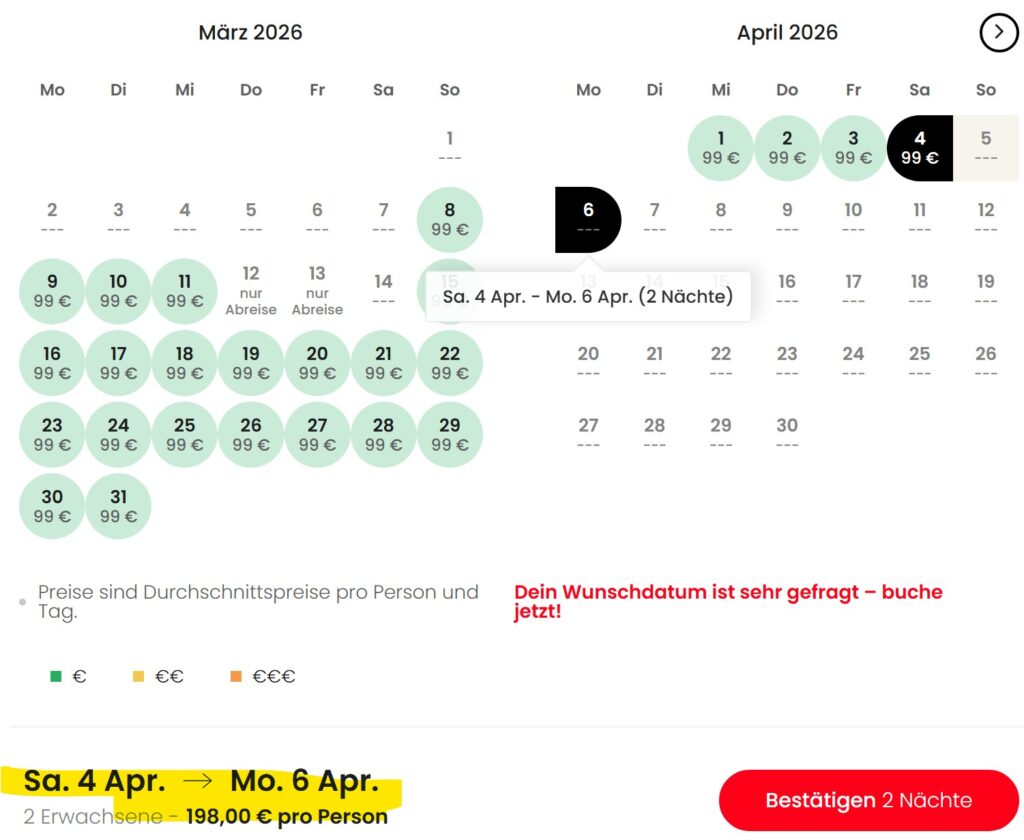1024x840 pixels.
Task: Click the orange €€€ price legend square
Action: click(236, 677)
